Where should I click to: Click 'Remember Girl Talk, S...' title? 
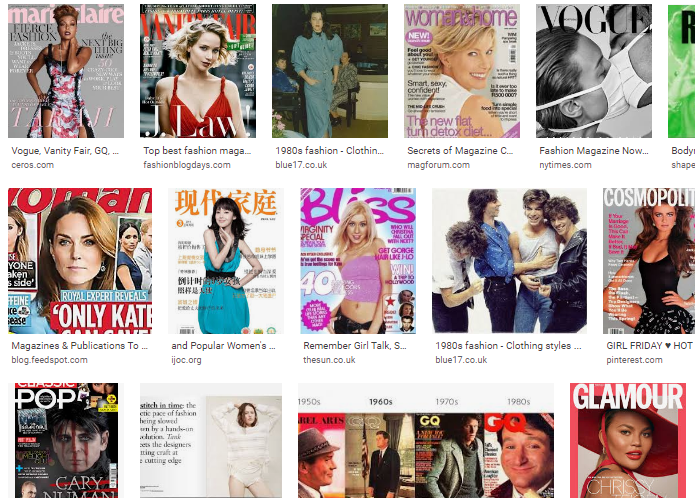[x=355, y=346]
